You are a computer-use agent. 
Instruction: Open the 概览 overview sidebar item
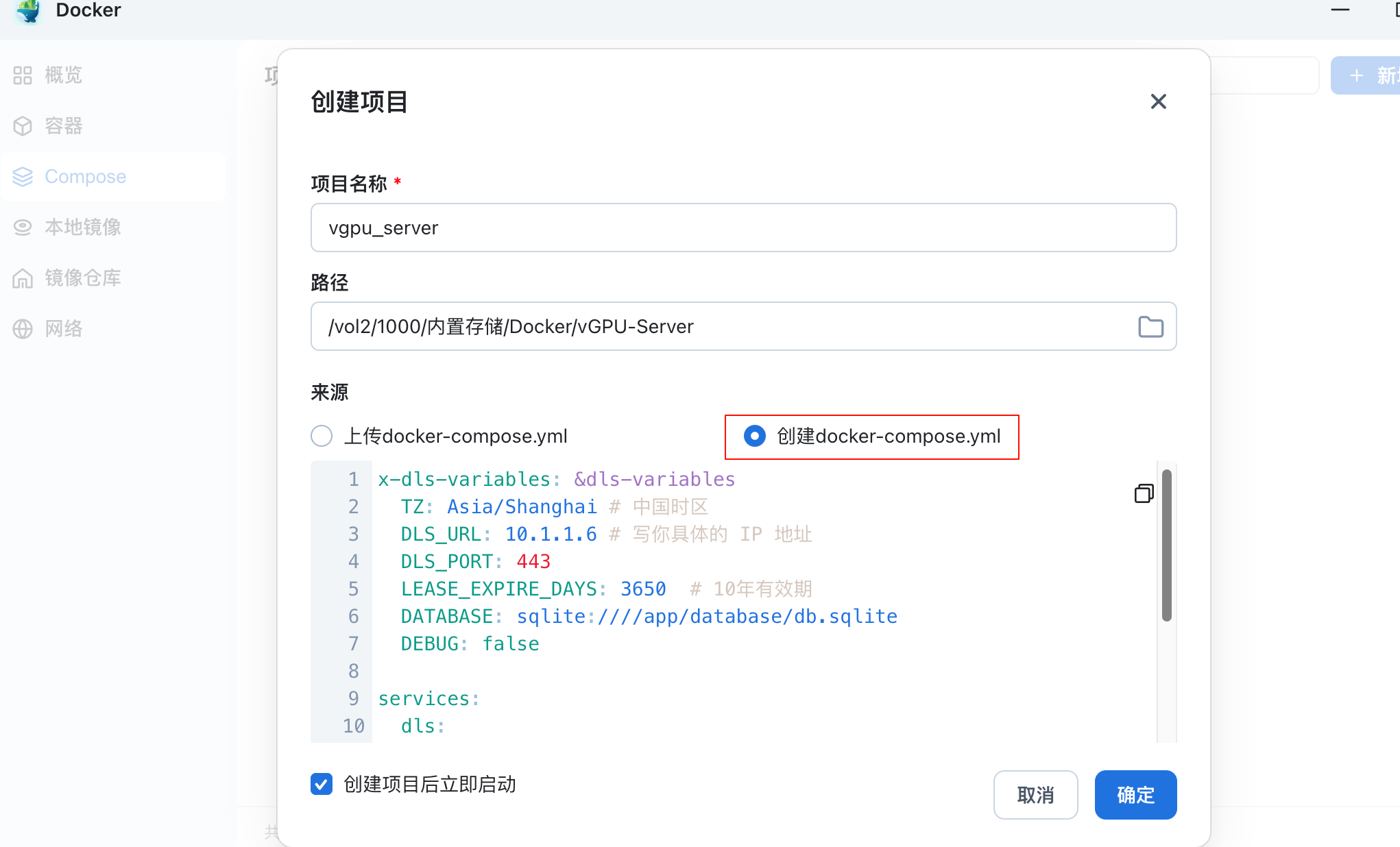[x=113, y=75]
